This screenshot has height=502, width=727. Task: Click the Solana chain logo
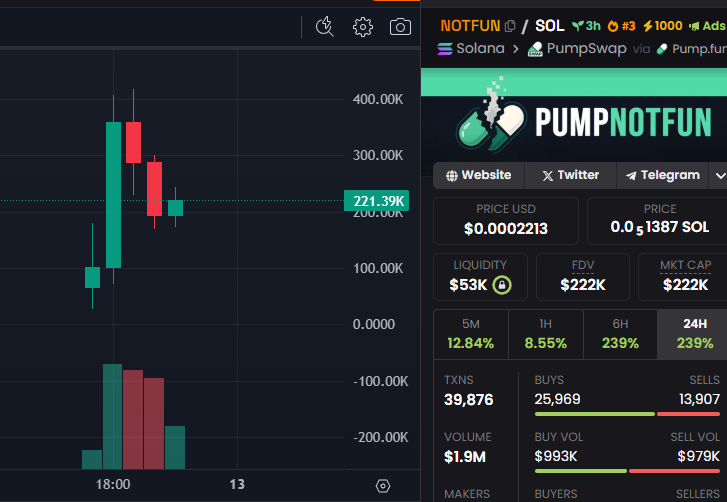pyautogui.click(x=445, y=49)
